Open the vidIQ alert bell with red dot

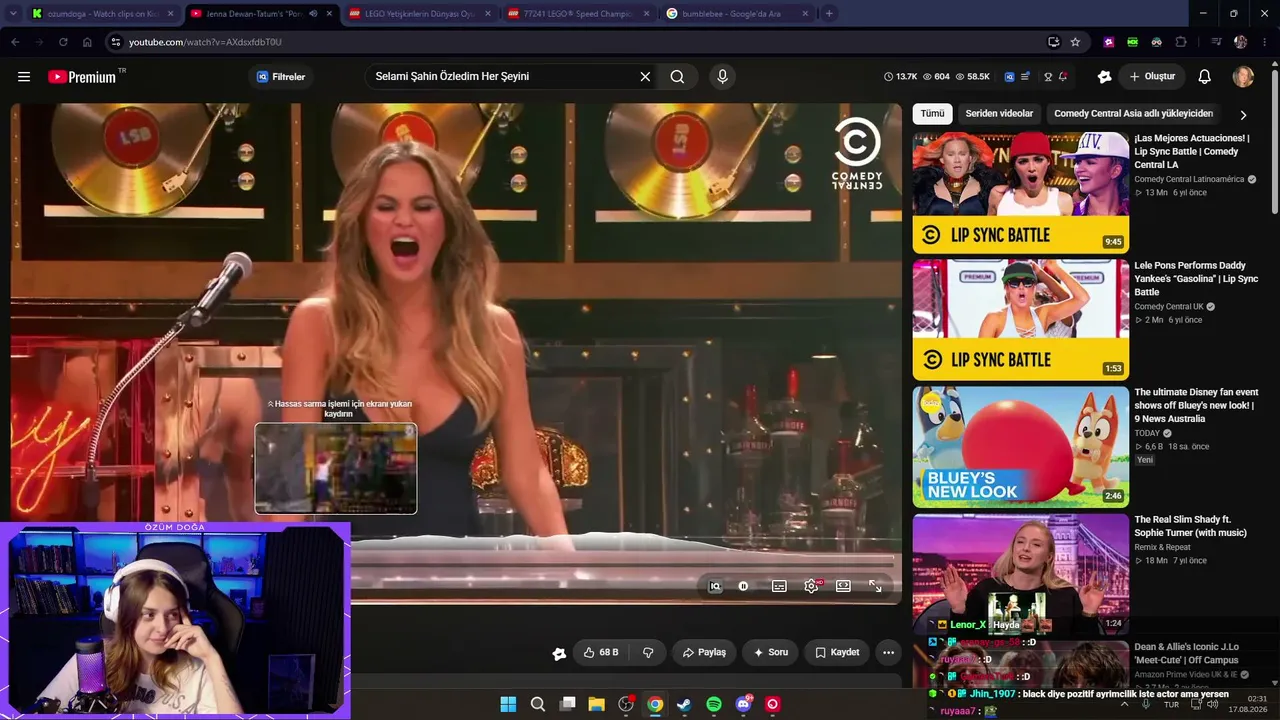[x=1062, y=77]
